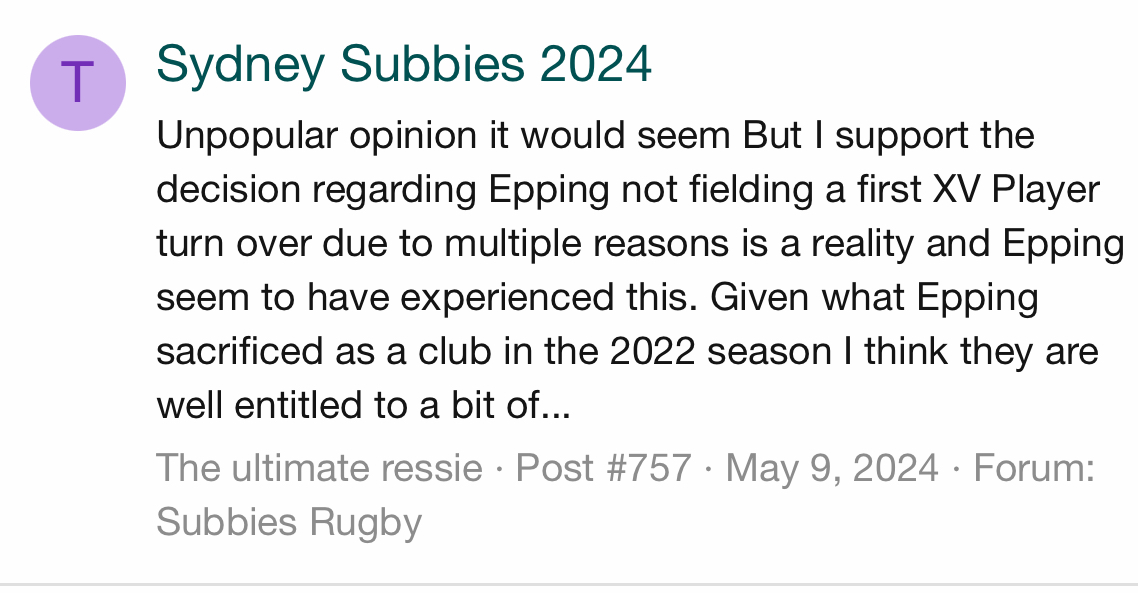This screenshot has width=1138, height=593.
Task: Click the "May 9, 2024" post date
Action: click(x=832, y=467)
